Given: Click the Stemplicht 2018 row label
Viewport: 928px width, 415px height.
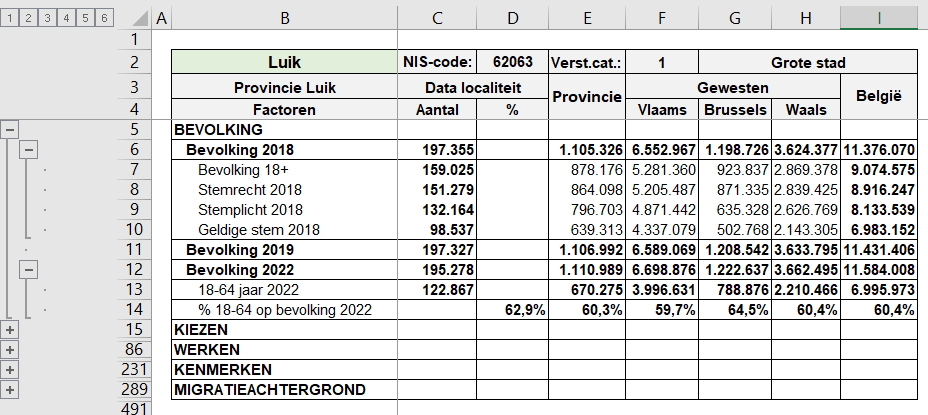Looking at the screenshot, I should [250, 210].
